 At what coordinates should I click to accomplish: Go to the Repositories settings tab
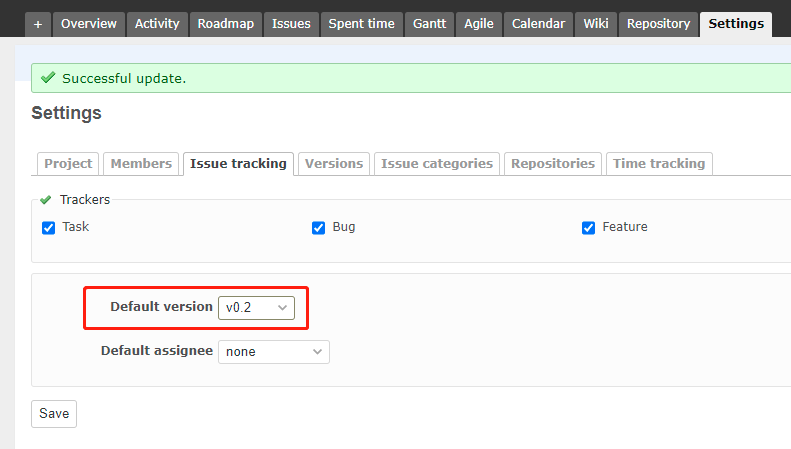(x=553, y=164)
